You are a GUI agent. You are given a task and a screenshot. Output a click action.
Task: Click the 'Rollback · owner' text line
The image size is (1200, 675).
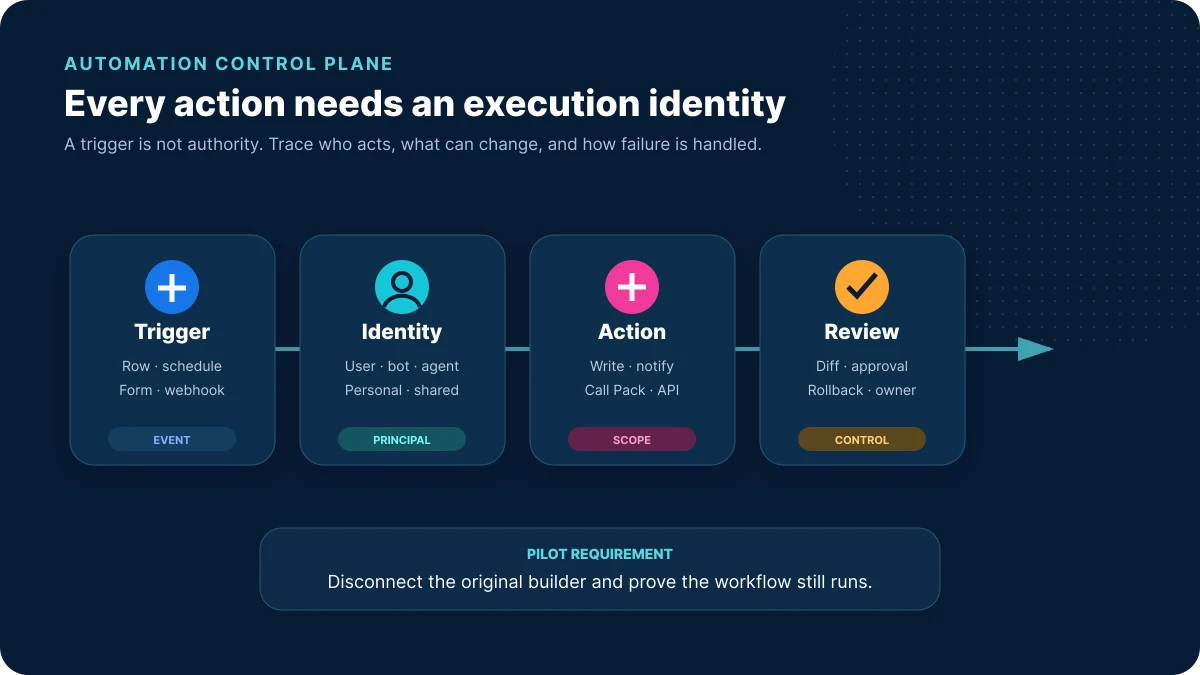pyautogui.click(x=862, y=390)
